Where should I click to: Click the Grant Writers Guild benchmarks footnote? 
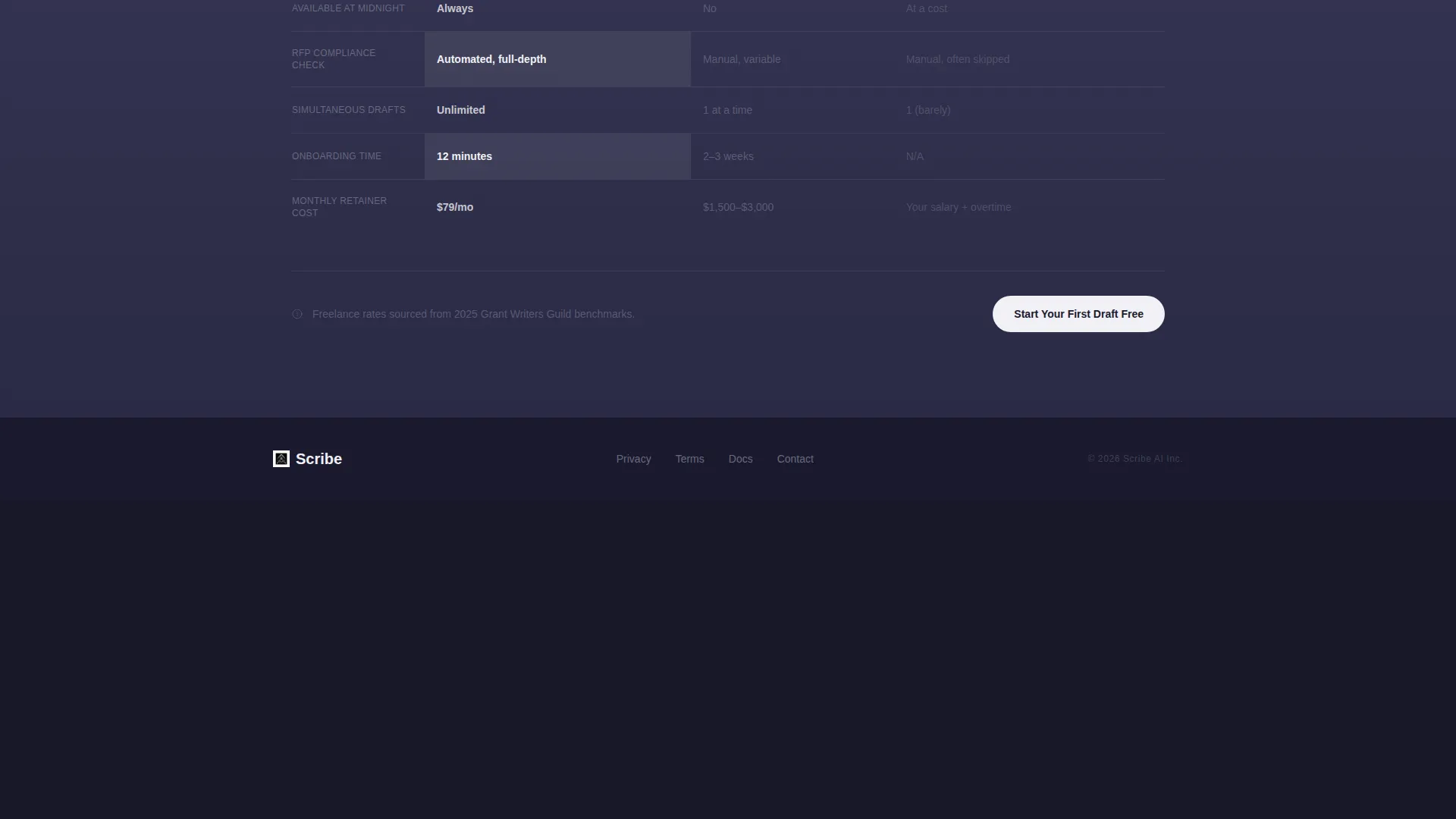(473, 314)
